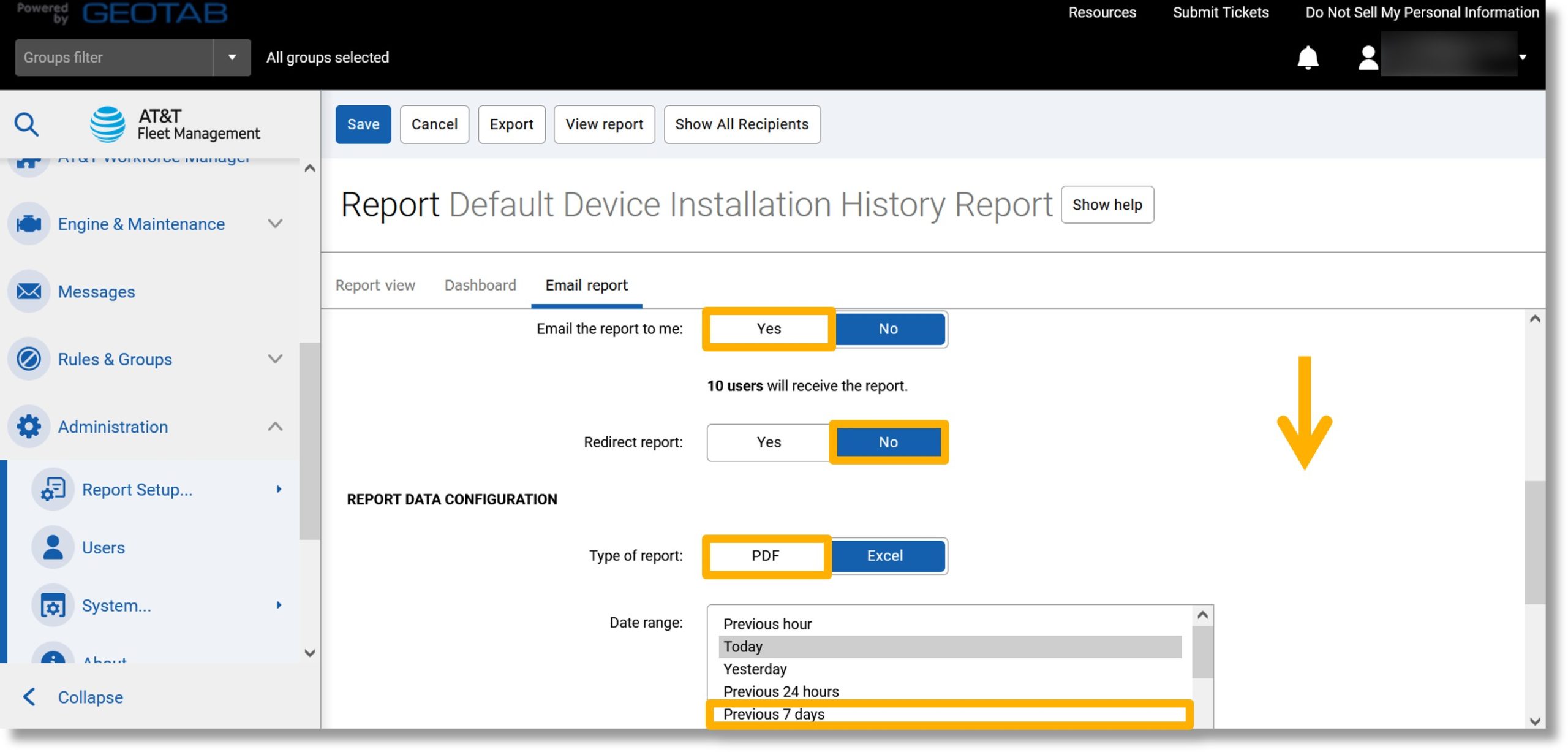Click Show All Recipients button
The height and width of the screenshot is (752, 1568).
[741, 124]
